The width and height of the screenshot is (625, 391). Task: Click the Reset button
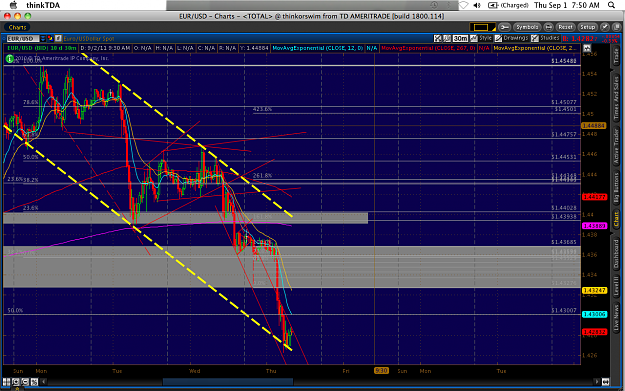[x=565, y=27]
